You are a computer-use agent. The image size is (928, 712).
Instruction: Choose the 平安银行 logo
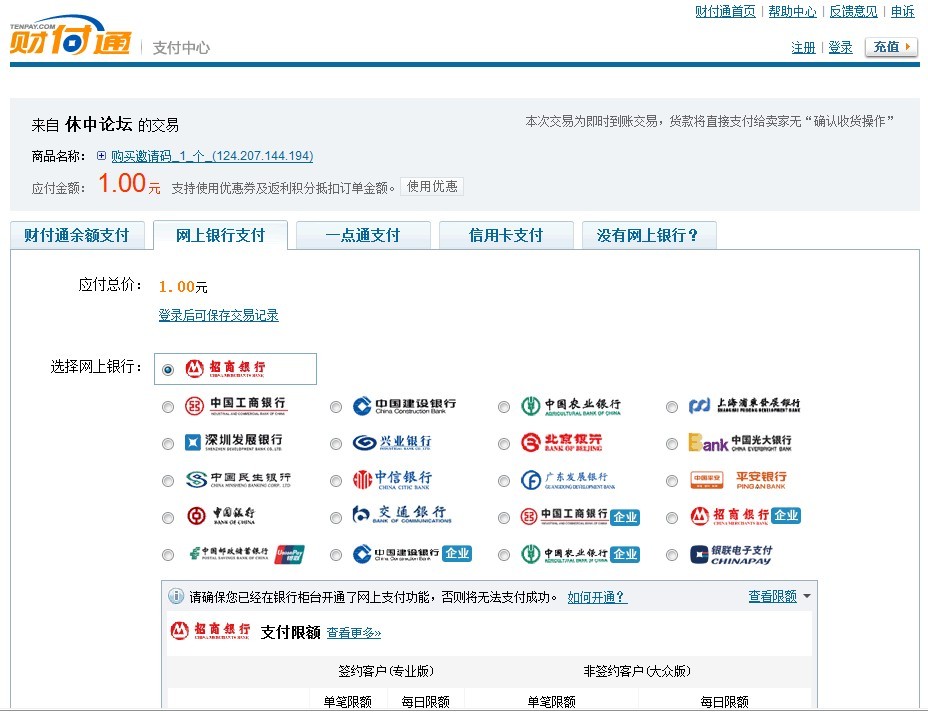[739, 480]
